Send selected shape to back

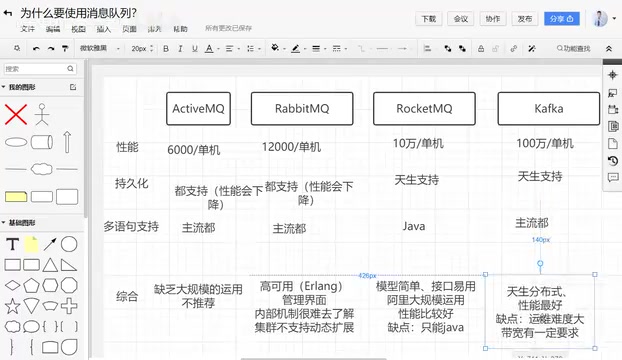(463, 48)
